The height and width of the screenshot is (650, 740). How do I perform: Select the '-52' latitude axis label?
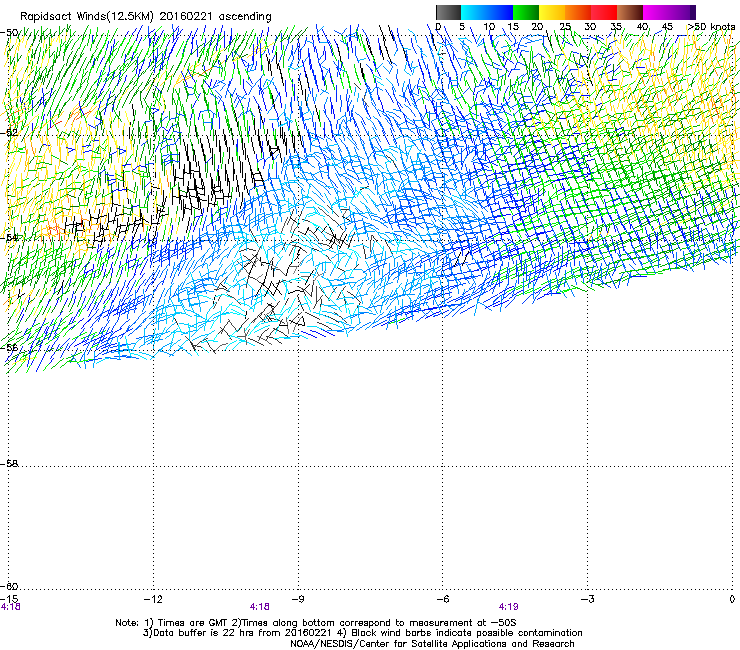pos(9,133)
